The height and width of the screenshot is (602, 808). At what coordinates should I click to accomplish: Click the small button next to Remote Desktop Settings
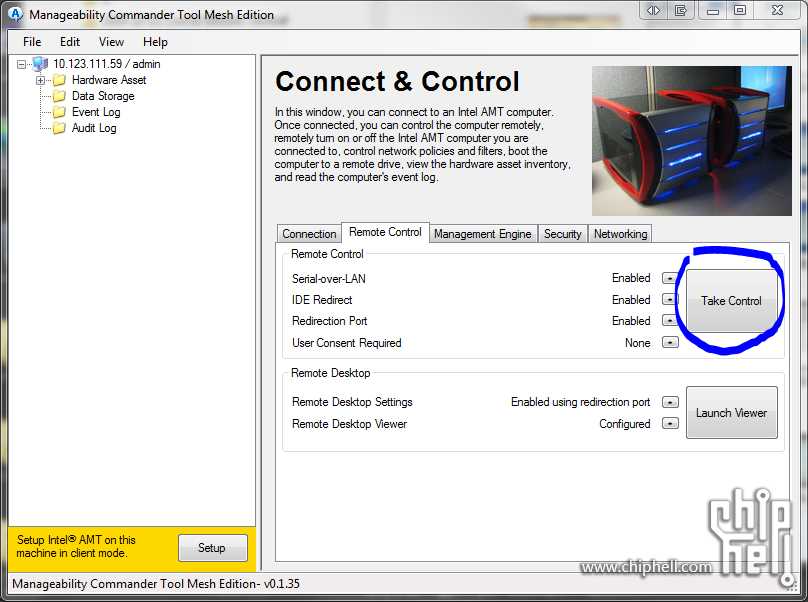(x=670, y=402)
